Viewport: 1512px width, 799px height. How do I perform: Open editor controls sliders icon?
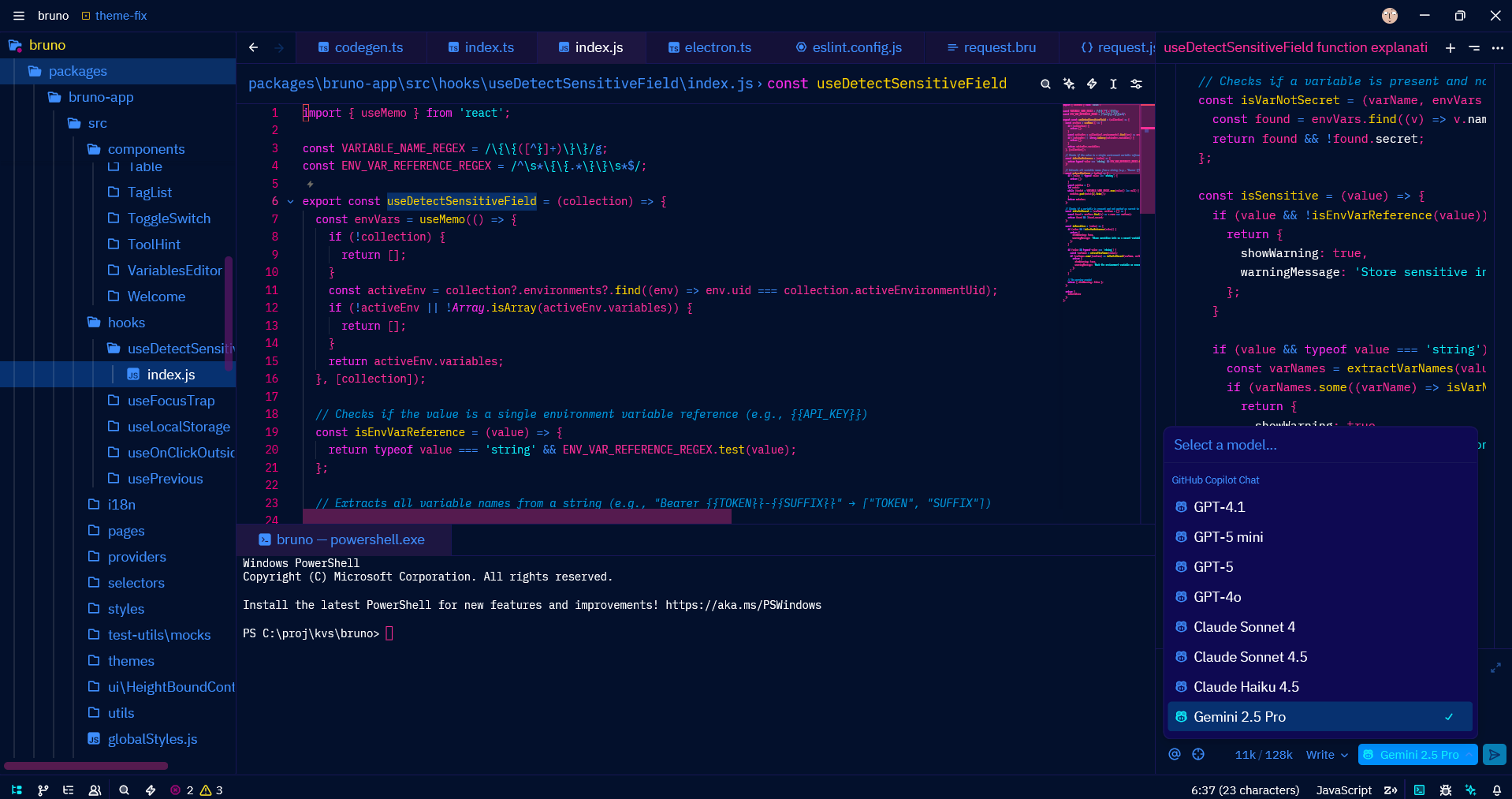click(1136, 84)
